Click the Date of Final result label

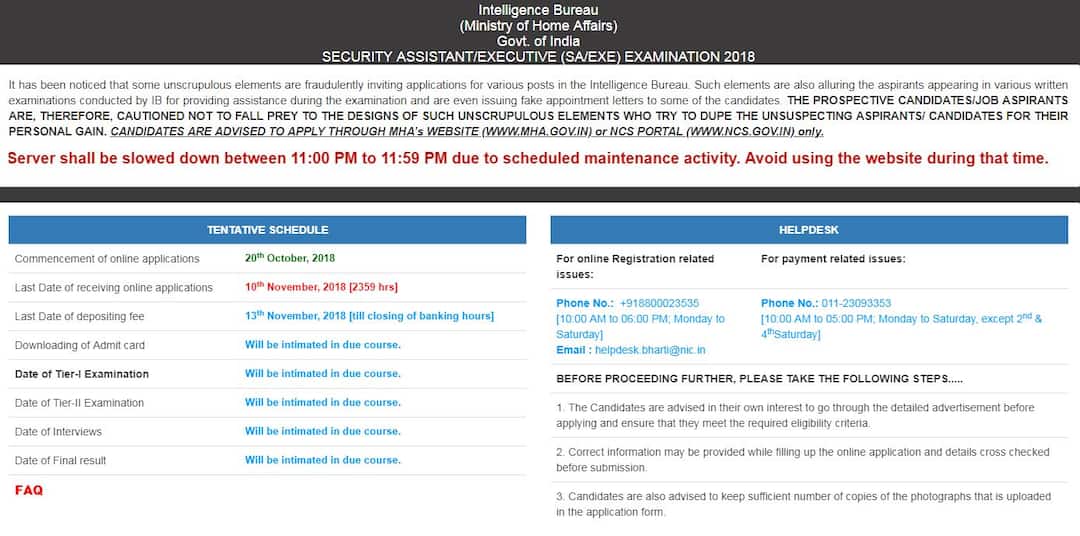pyautogui.click(x=60, y=461)
